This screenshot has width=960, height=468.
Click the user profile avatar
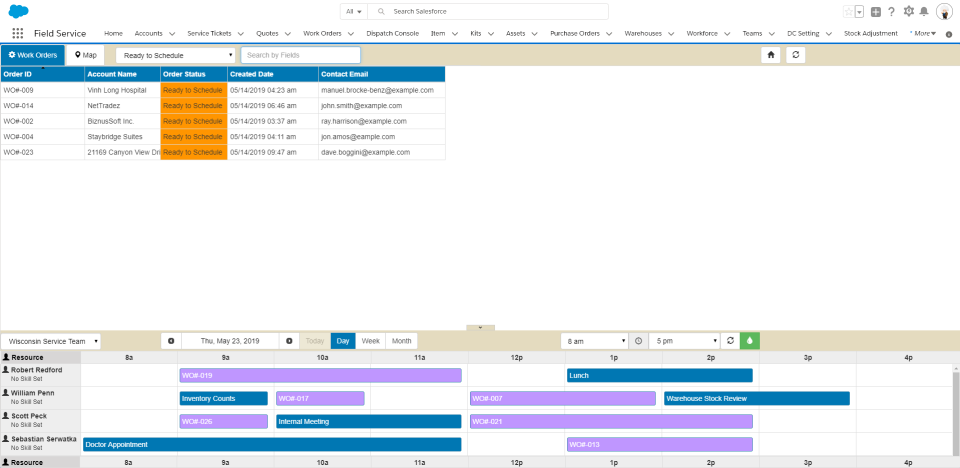[944, 12]
